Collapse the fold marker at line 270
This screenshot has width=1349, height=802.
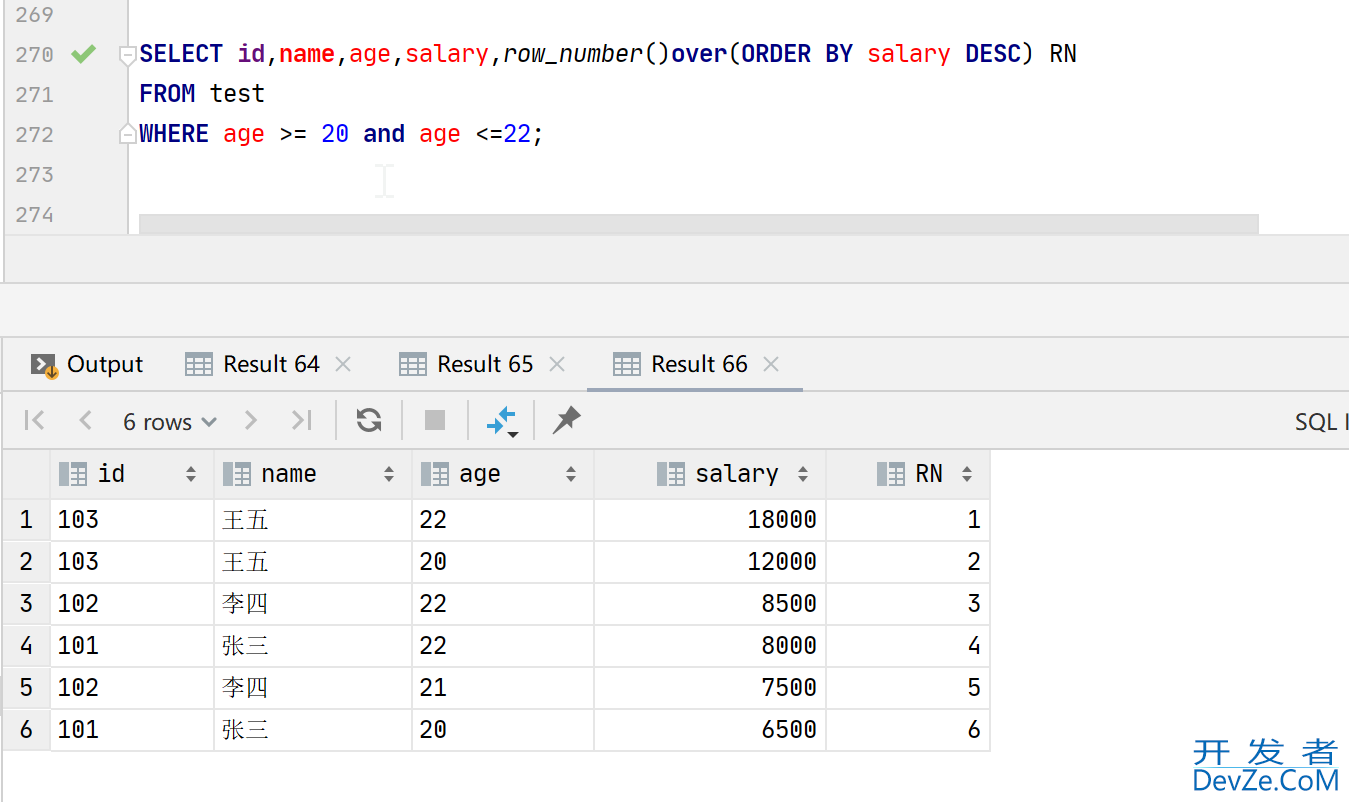tap(127, 56)
